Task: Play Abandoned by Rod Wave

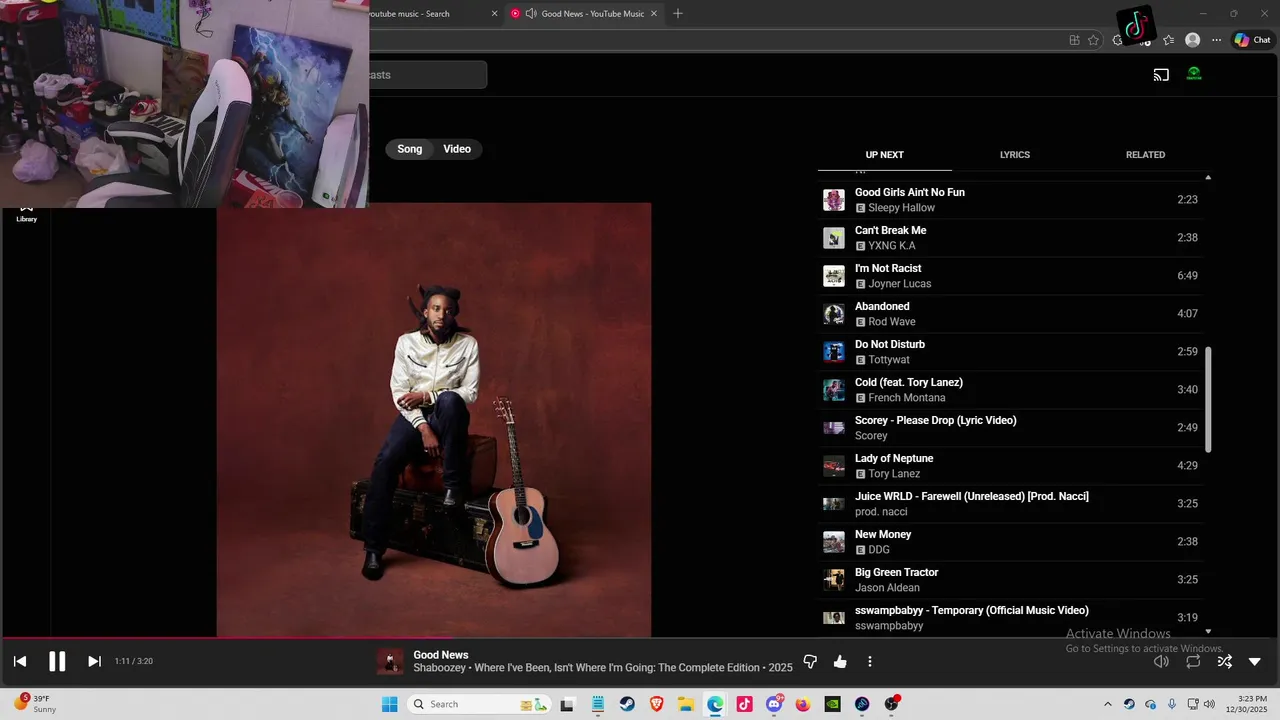Action: coord(1010,314)
